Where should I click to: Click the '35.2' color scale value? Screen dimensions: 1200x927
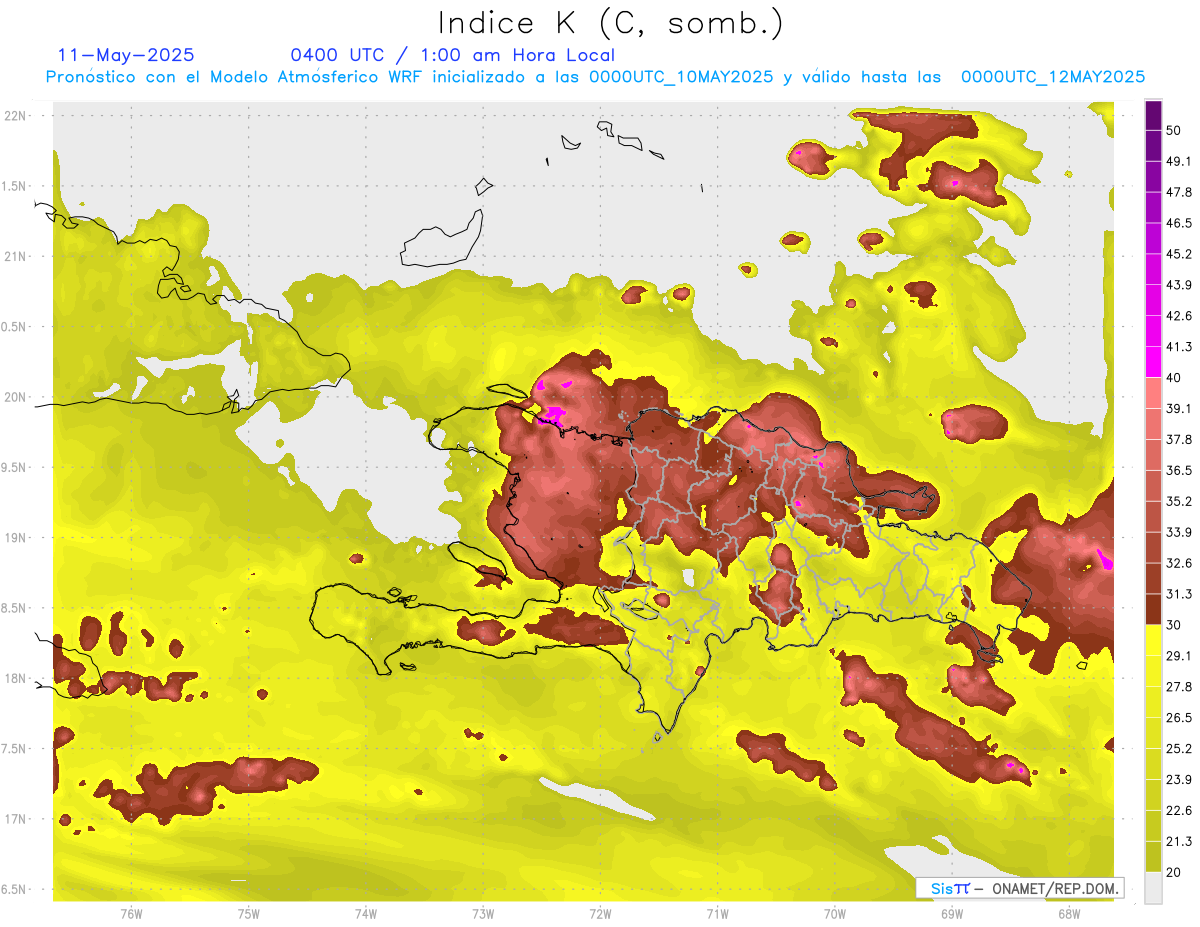pyautogui.click(x=1179, y=501)
